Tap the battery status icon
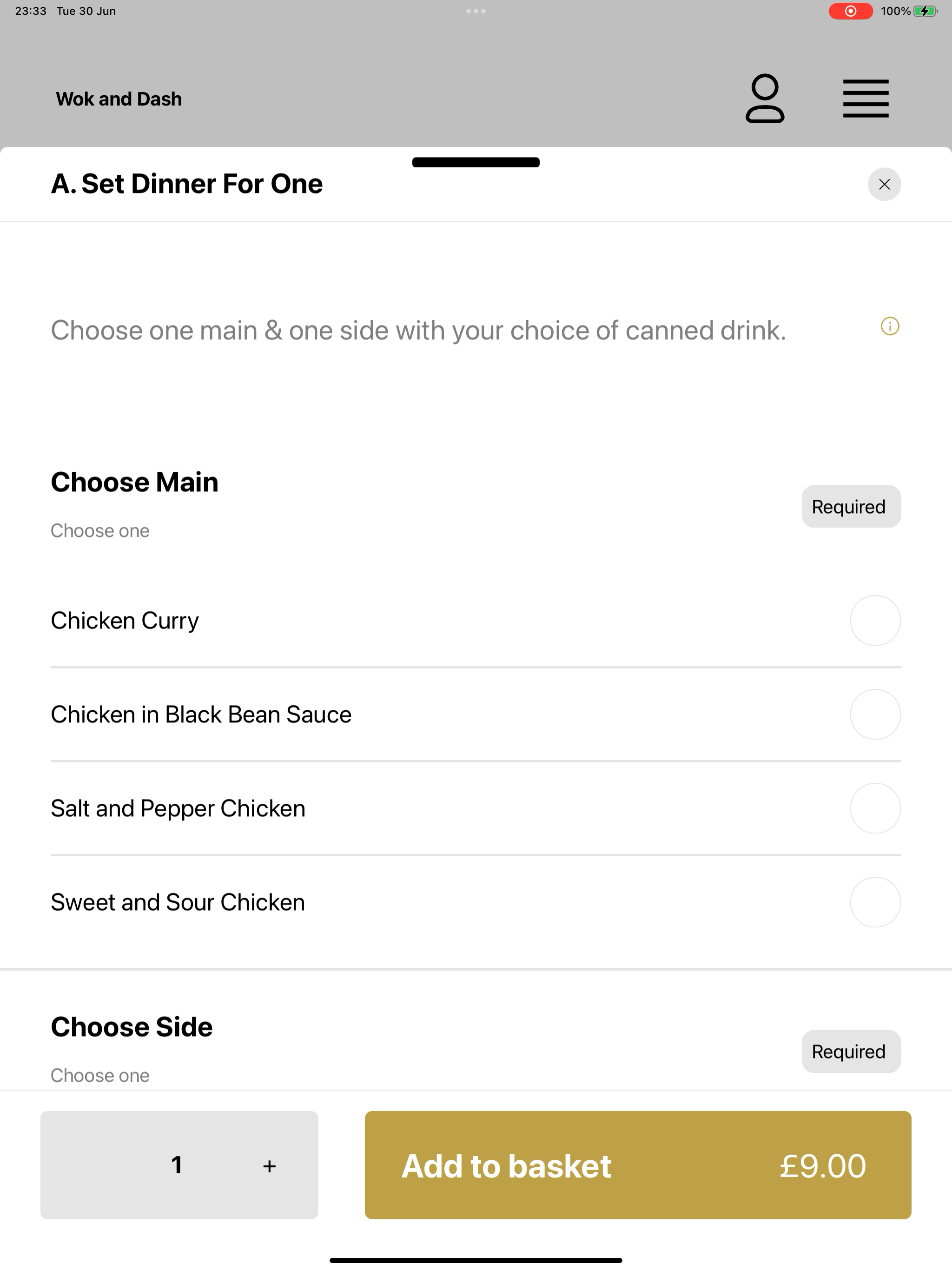Screen dimensions: 952x1270 click(925, 11)
